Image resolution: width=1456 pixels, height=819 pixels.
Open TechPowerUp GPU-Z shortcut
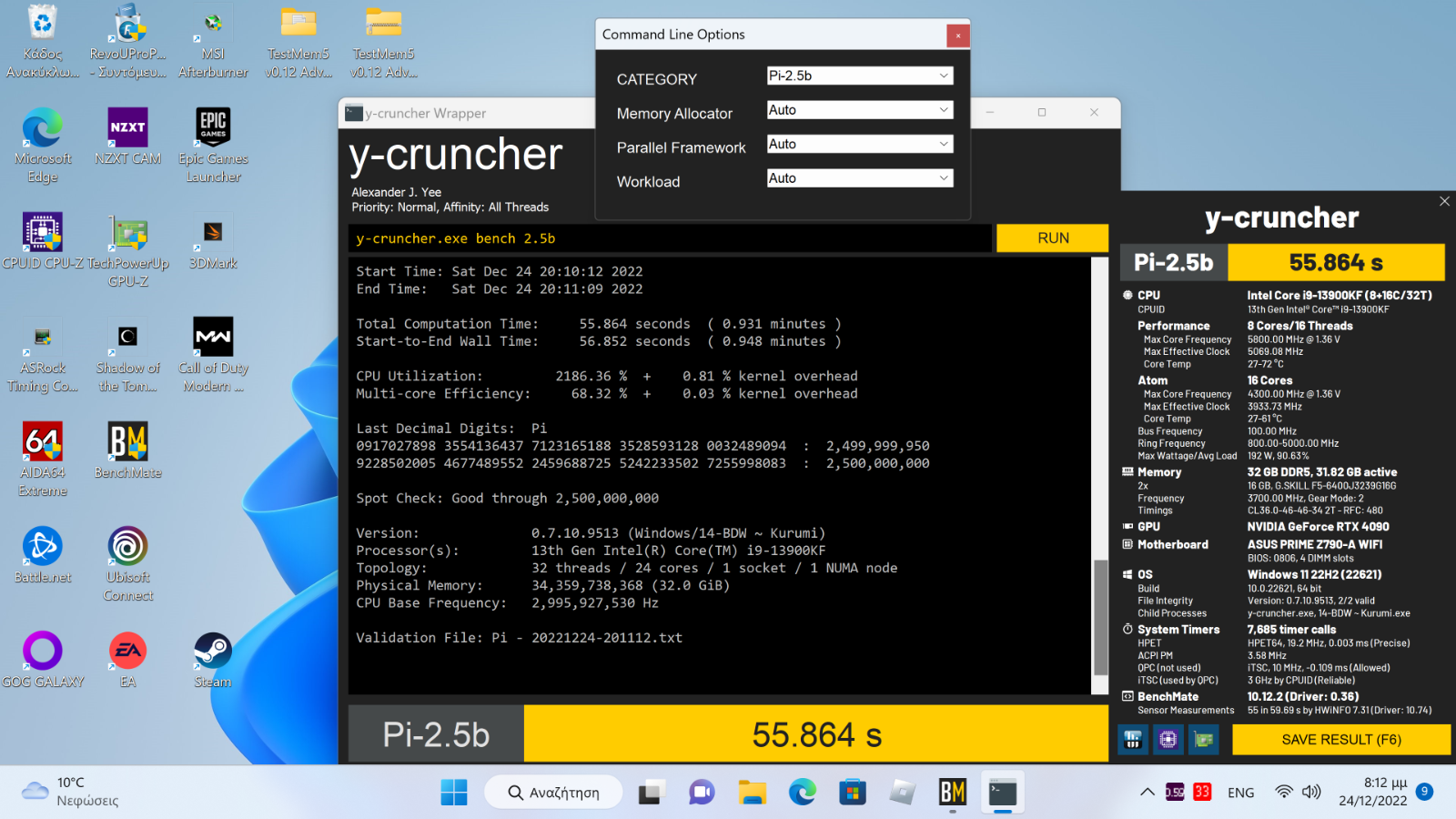(128, 251)
